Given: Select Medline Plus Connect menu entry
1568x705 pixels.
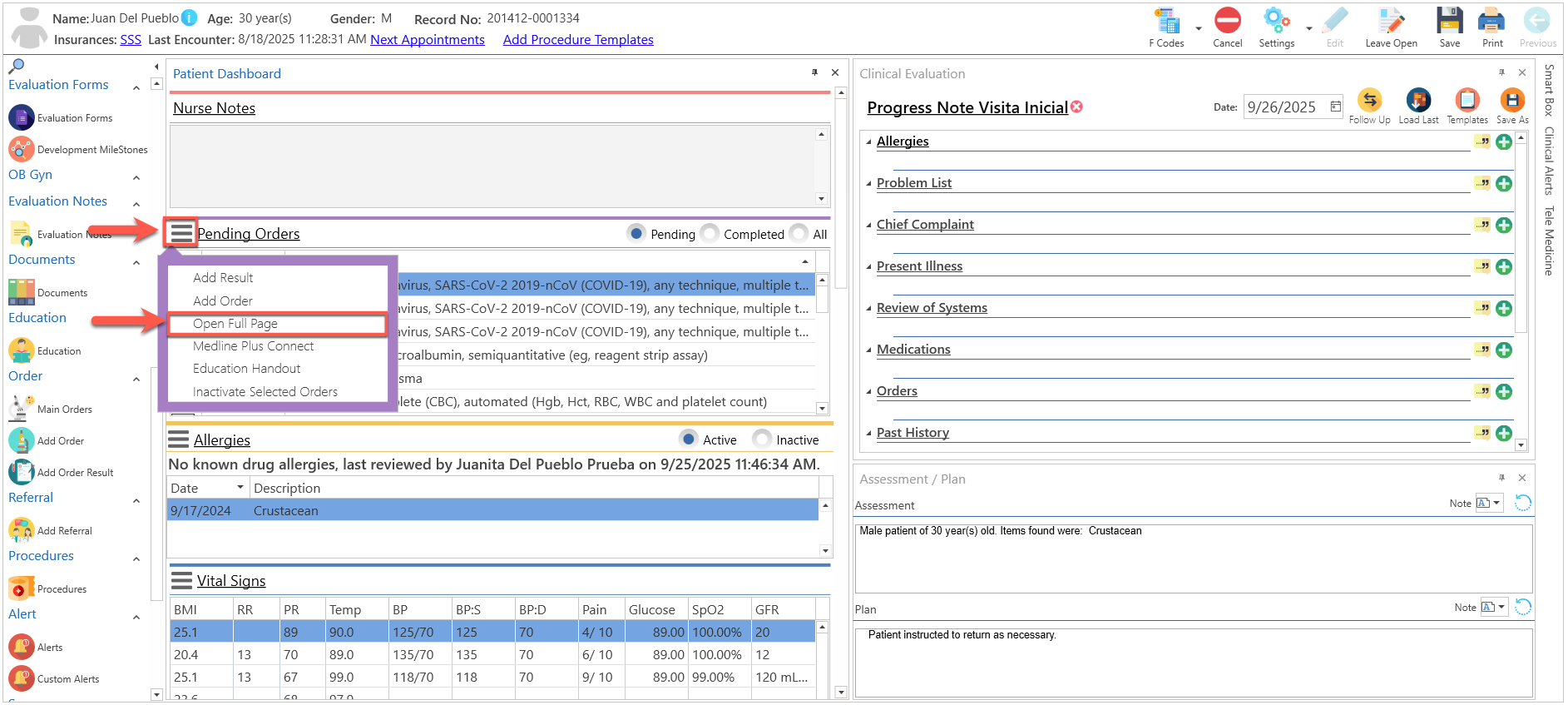Looking at the screenshot, I should pyautogui.click(x=254, y=346).
